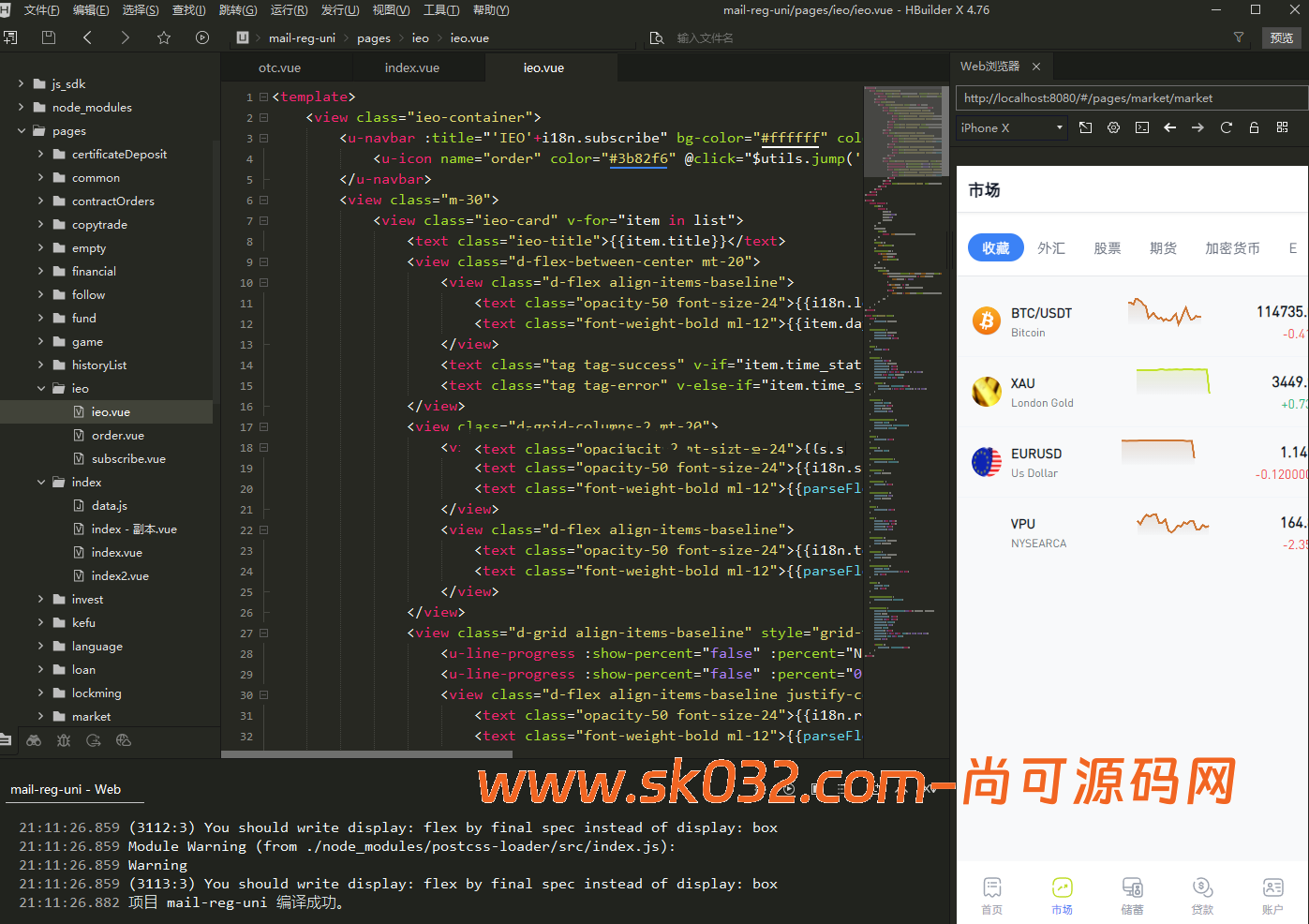Switch to the otc.vue tab
This screenshot has height=924, width=1309.
[278, 67]
